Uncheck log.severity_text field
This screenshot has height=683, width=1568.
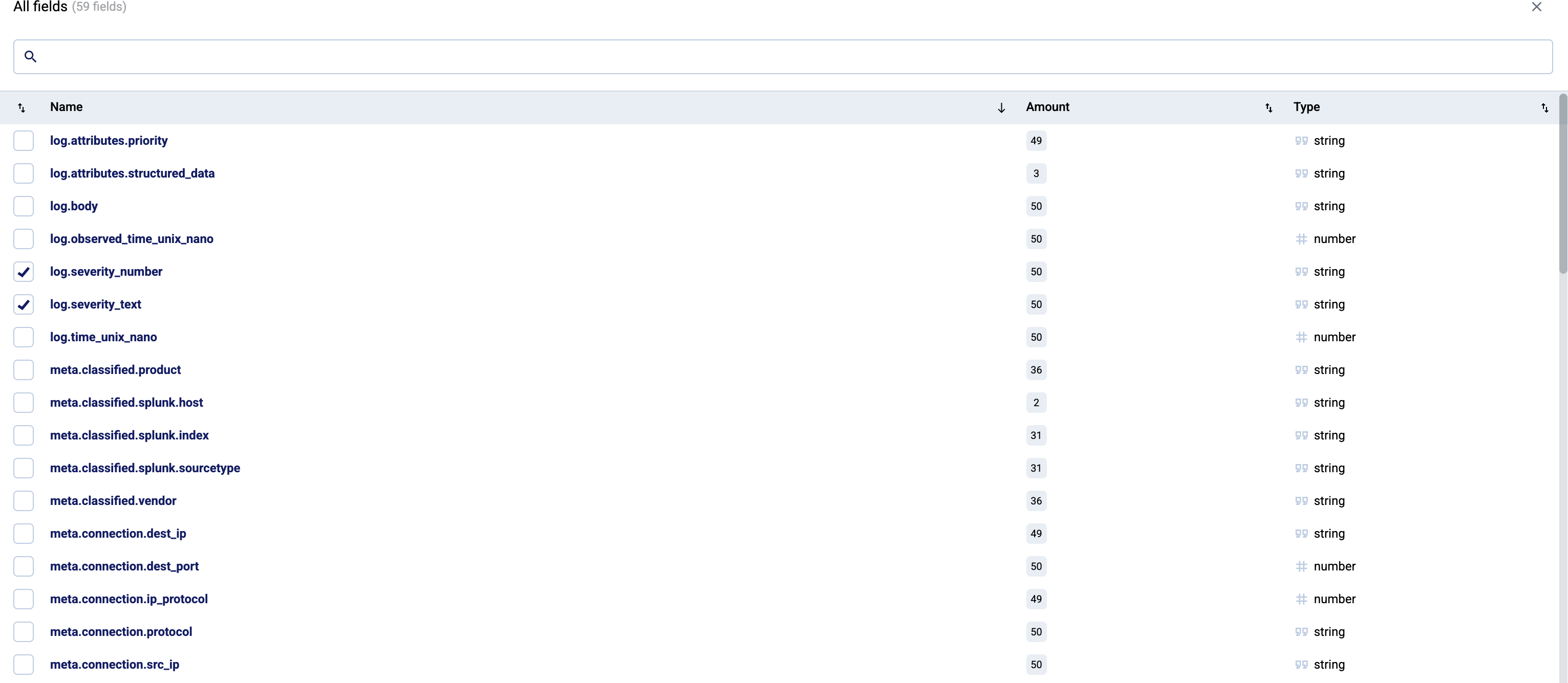(24, 304)
